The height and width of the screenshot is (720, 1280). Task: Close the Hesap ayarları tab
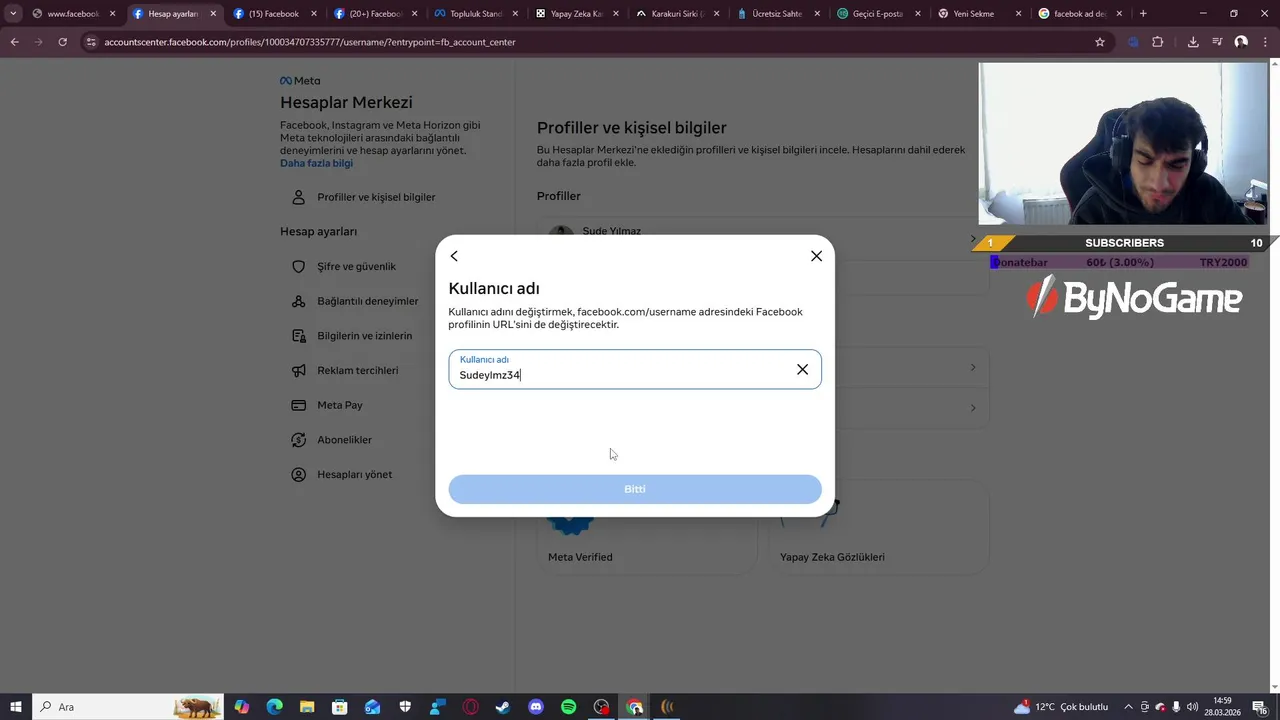coord(213,14)
